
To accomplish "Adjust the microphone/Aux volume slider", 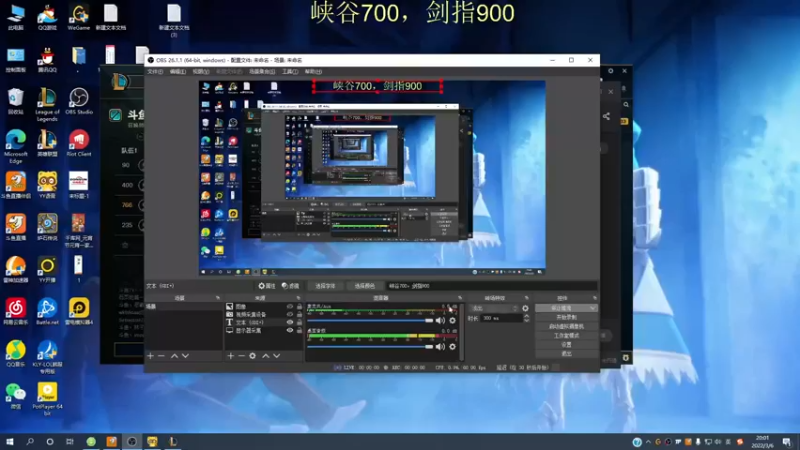I will coord(370,320).
